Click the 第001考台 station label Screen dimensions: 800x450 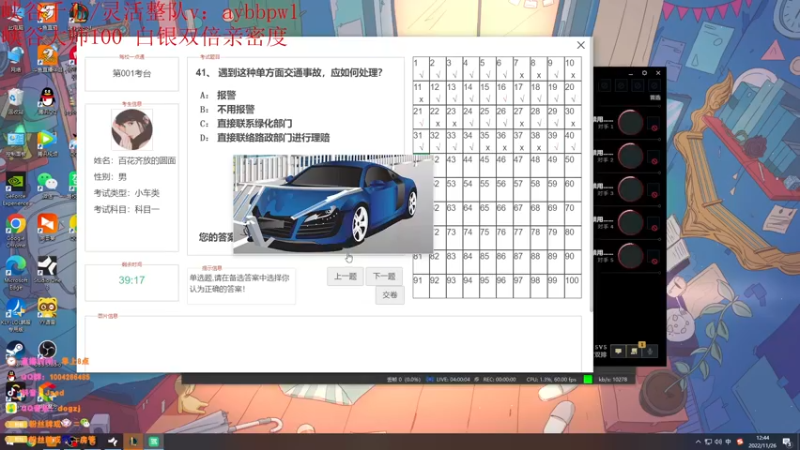click(x=132, y=73)
